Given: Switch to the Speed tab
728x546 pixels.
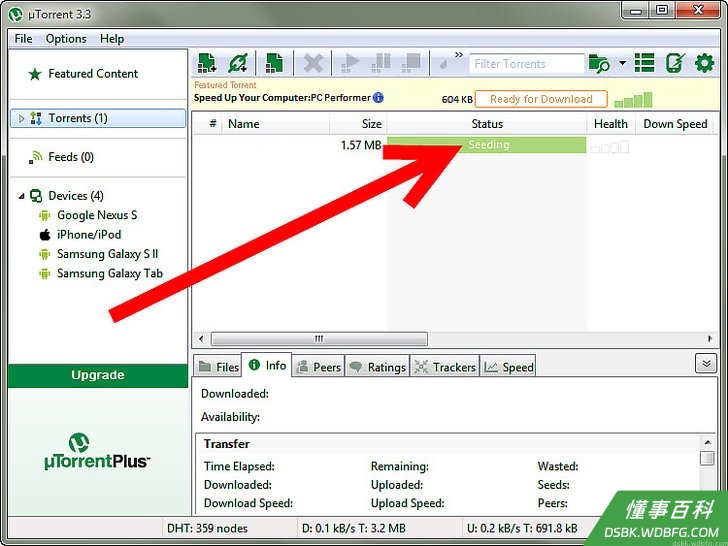Looking at the screenshot, I should pos(508,367).
